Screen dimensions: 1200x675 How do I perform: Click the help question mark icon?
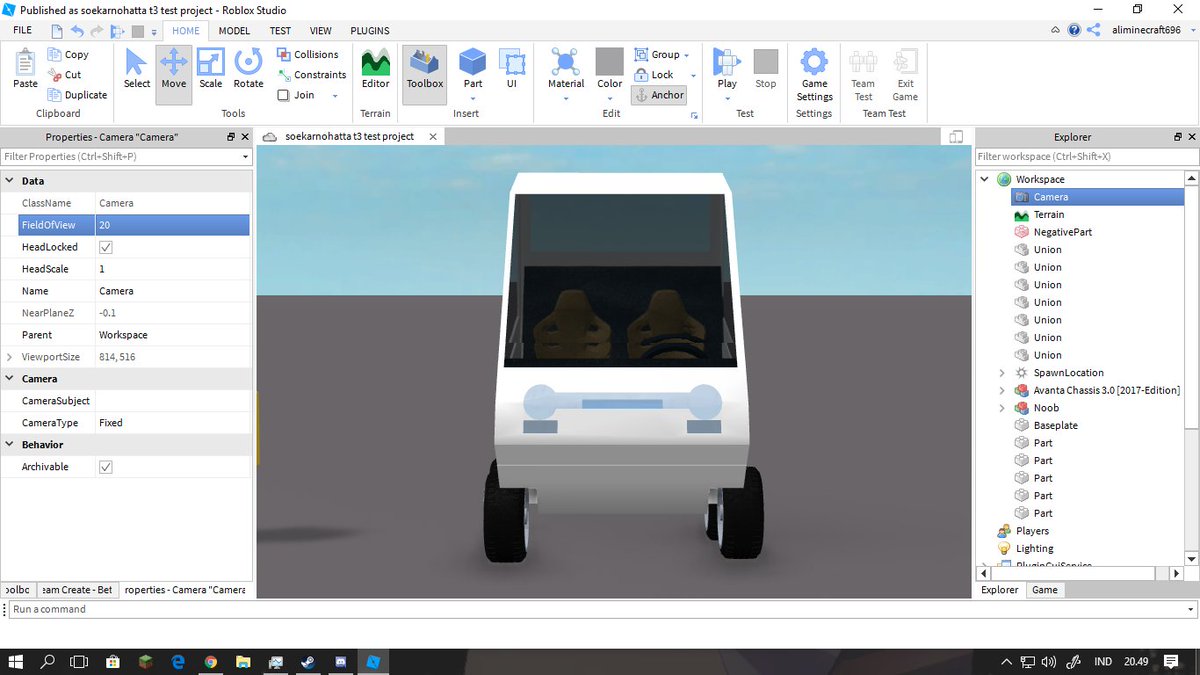(x=1075, y=30)
